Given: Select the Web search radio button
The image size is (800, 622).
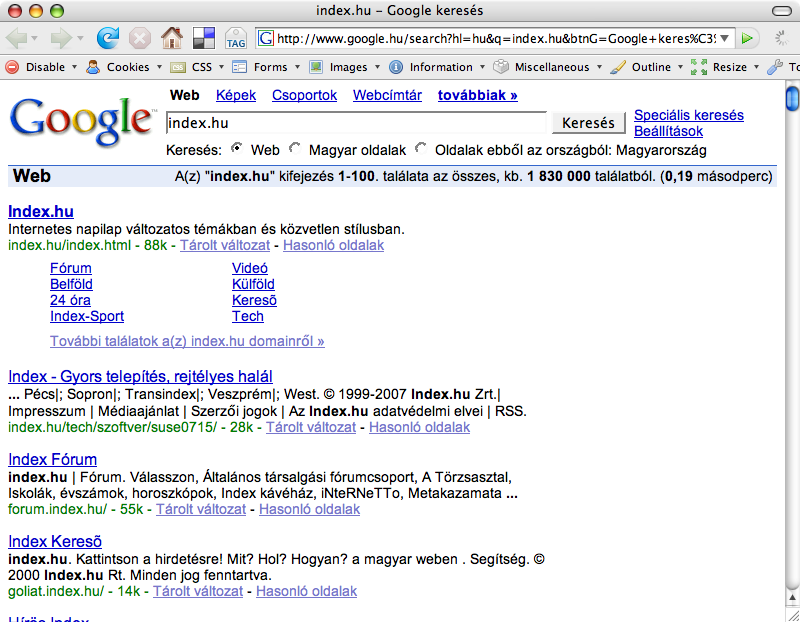Looking at the screenshot, I should tap(237, 149).
